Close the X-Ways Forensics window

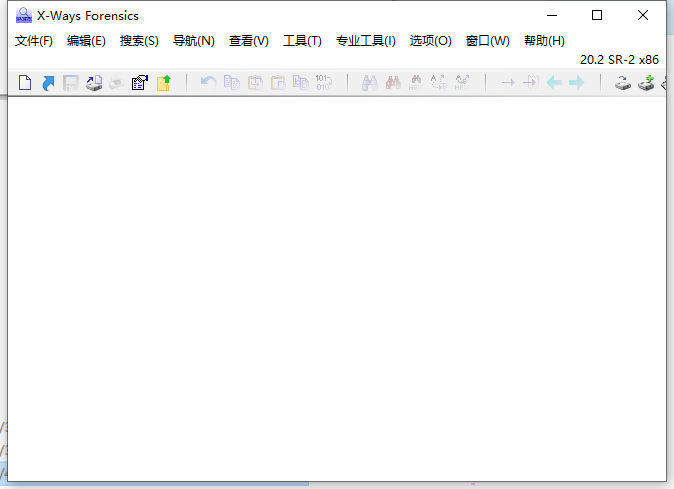[x=643, y=15]
